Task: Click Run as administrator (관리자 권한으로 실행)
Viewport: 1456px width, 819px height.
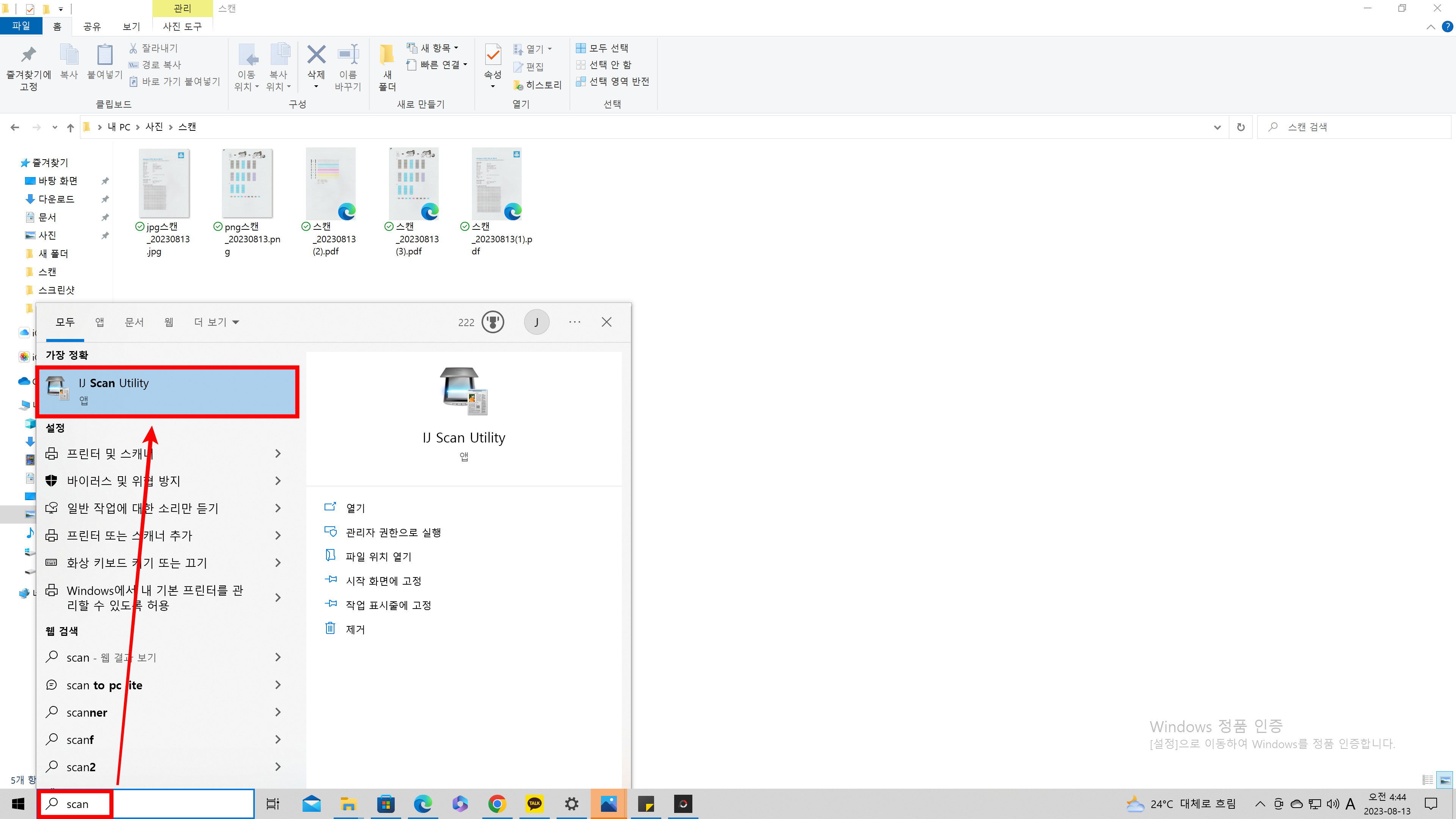Action: coord(393,532)
